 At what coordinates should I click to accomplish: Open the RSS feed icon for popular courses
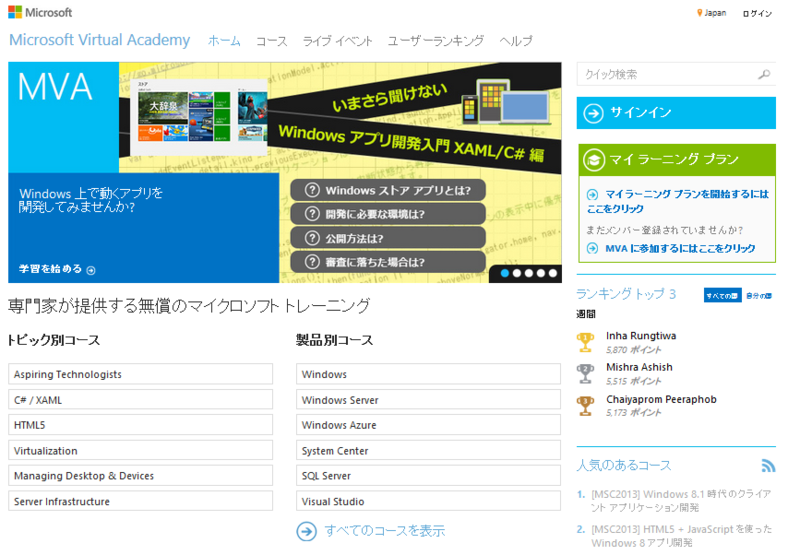tap(768, 465)
